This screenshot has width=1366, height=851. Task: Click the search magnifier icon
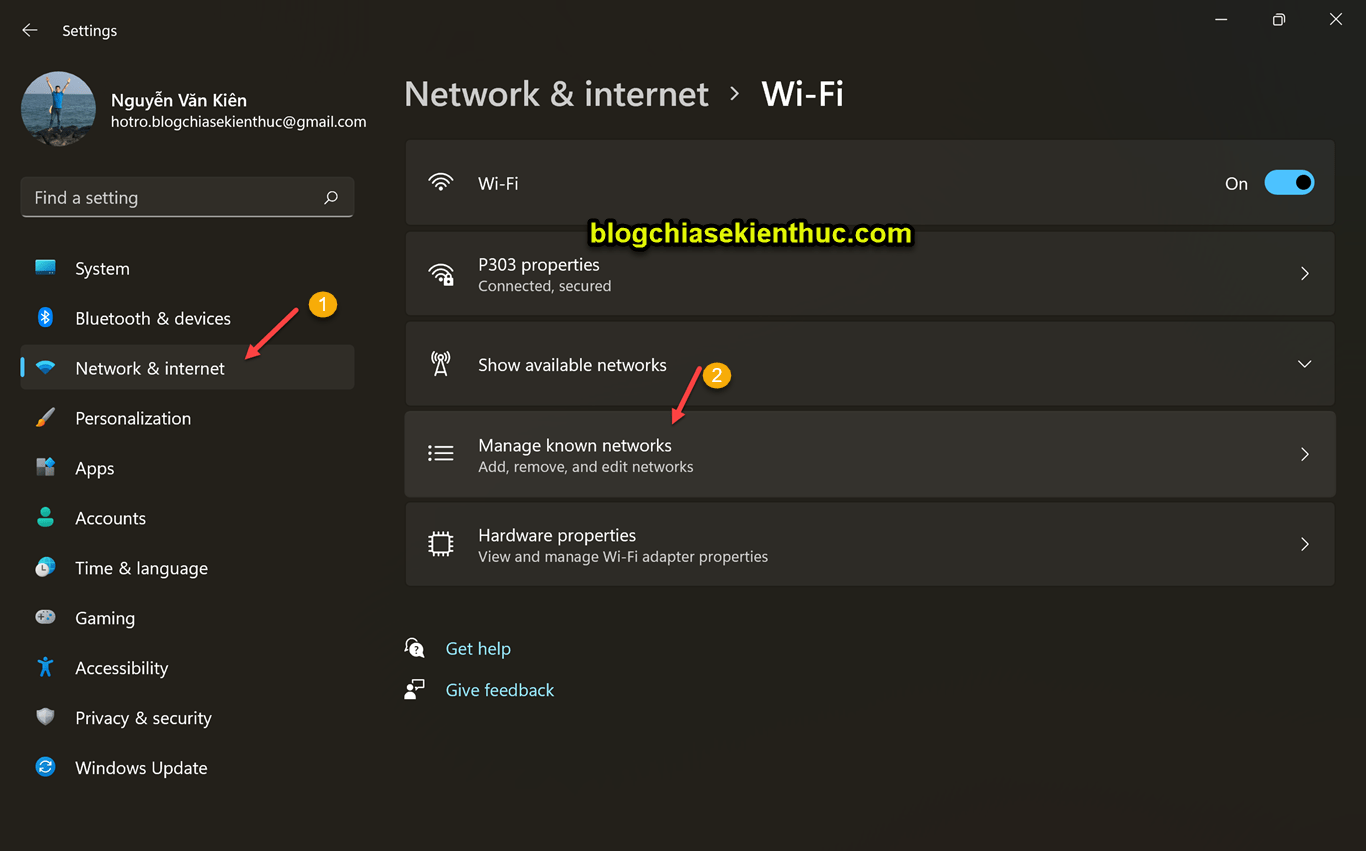pyautogui.click(x=331, y=198)
